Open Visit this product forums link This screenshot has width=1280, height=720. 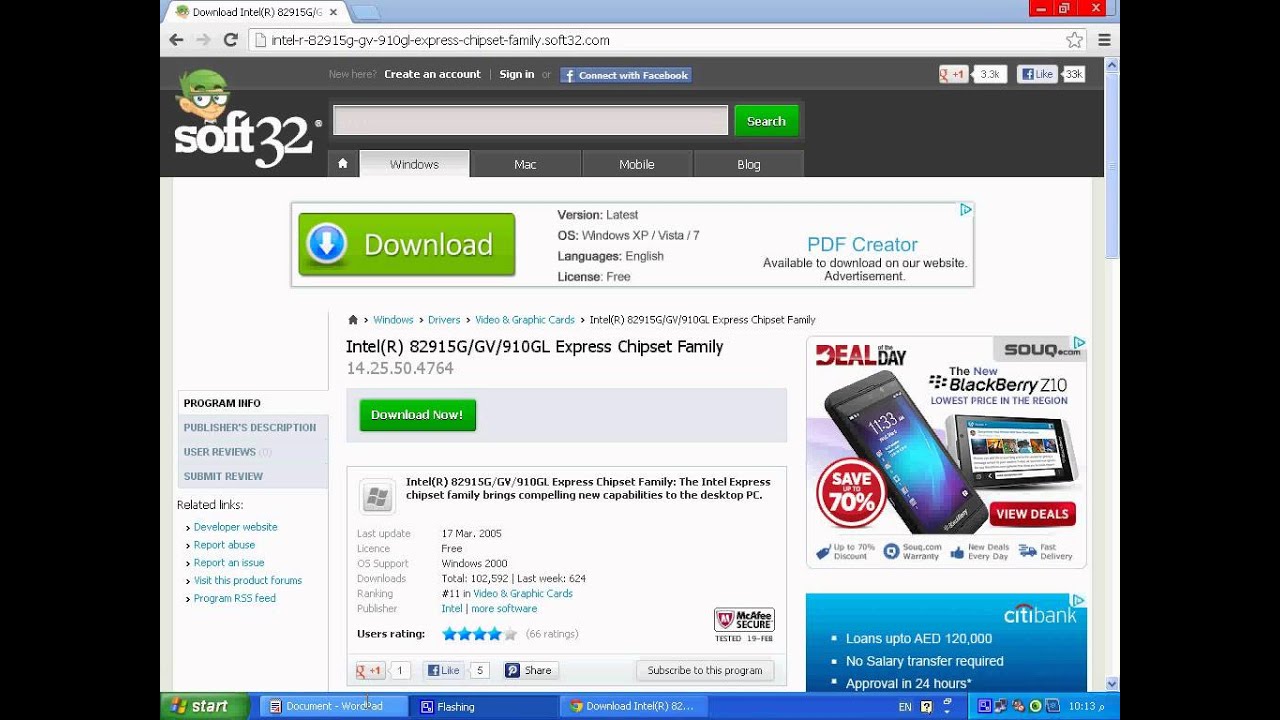[248, 580]
